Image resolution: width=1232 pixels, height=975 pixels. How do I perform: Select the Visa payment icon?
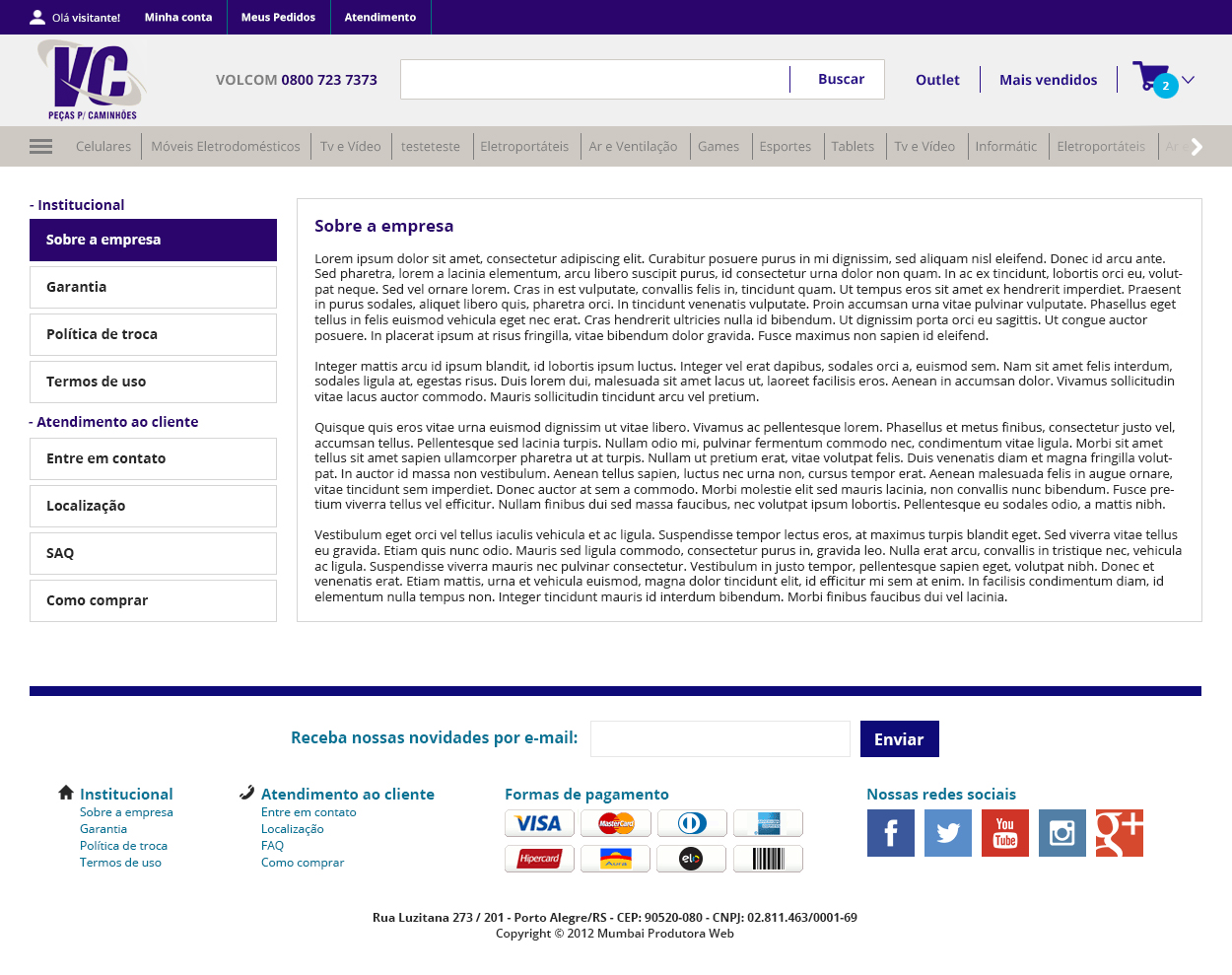pyautogui.click(x=539, y=823)
